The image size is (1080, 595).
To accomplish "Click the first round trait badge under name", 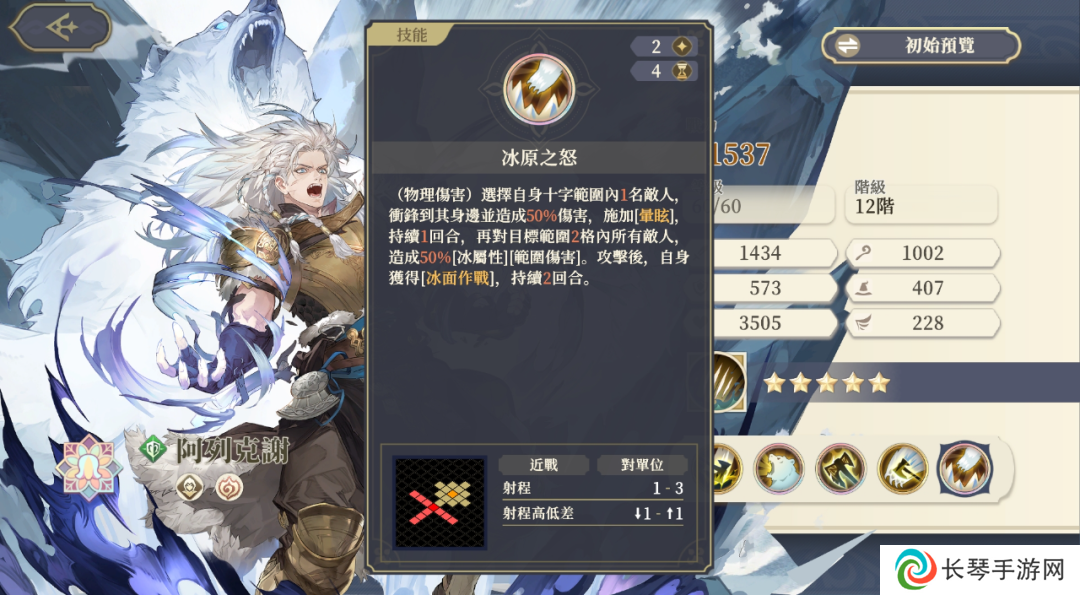I will 189,488.
